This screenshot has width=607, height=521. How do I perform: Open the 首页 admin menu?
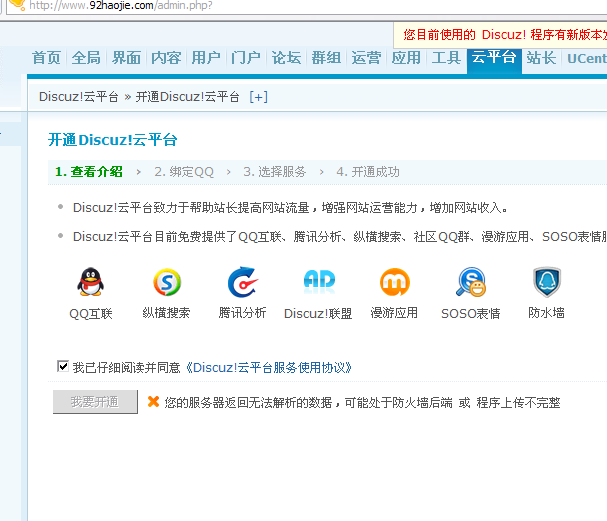[x=46, y=58]
